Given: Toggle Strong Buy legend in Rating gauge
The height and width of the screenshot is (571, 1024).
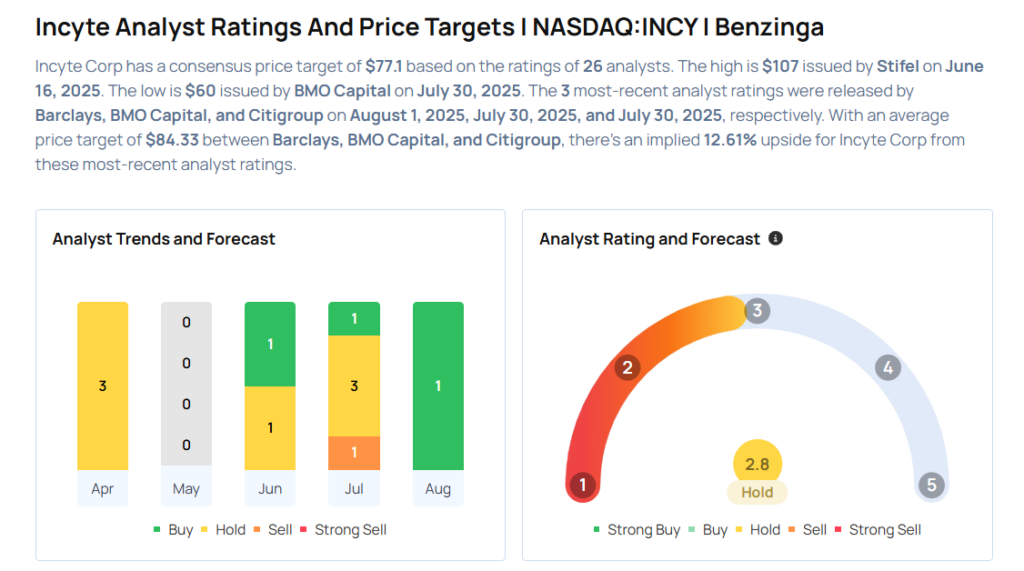Looking at the screenshot, I should pyautogui.click(x=637, y=530).
